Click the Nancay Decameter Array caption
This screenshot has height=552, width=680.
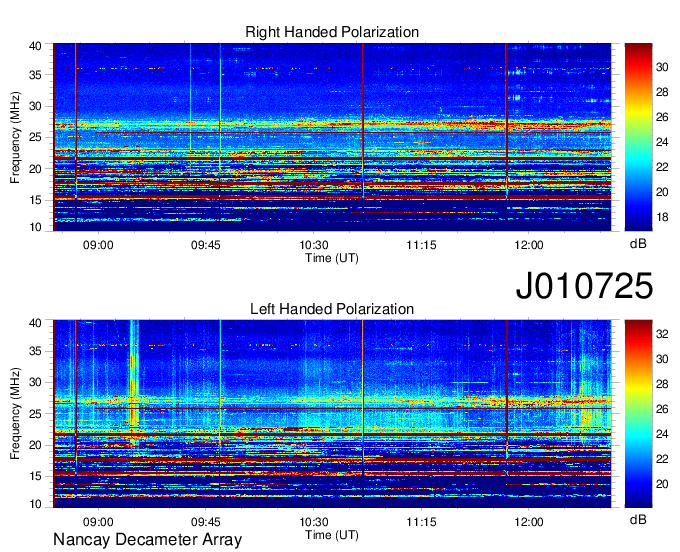(x=147, y=540)
